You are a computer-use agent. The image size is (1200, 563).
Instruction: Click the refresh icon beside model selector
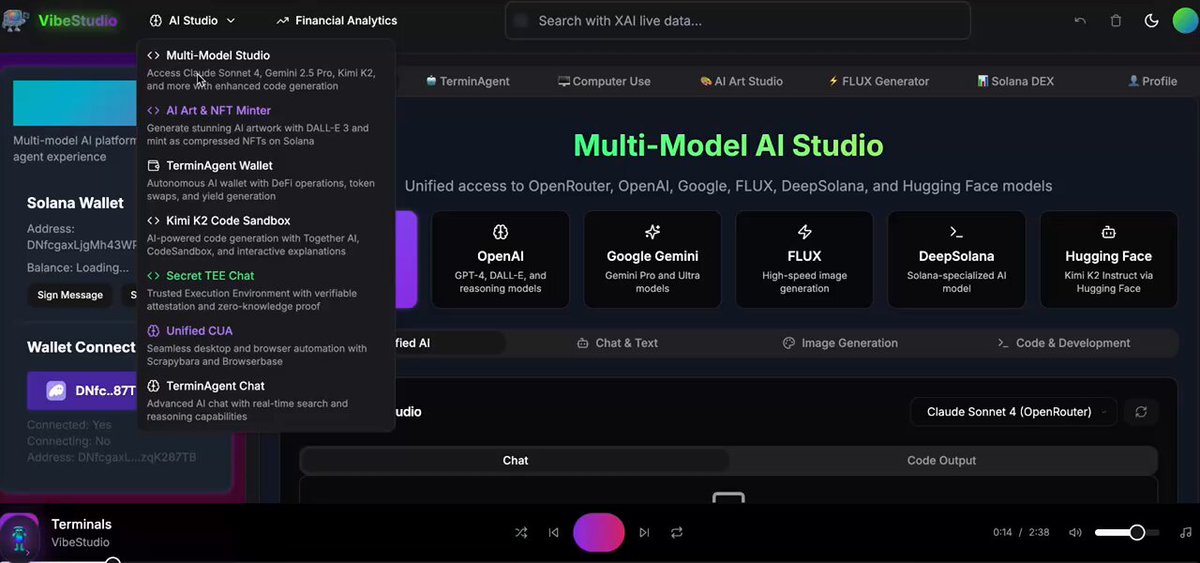pyautogui.click(x=1141, y=411)
